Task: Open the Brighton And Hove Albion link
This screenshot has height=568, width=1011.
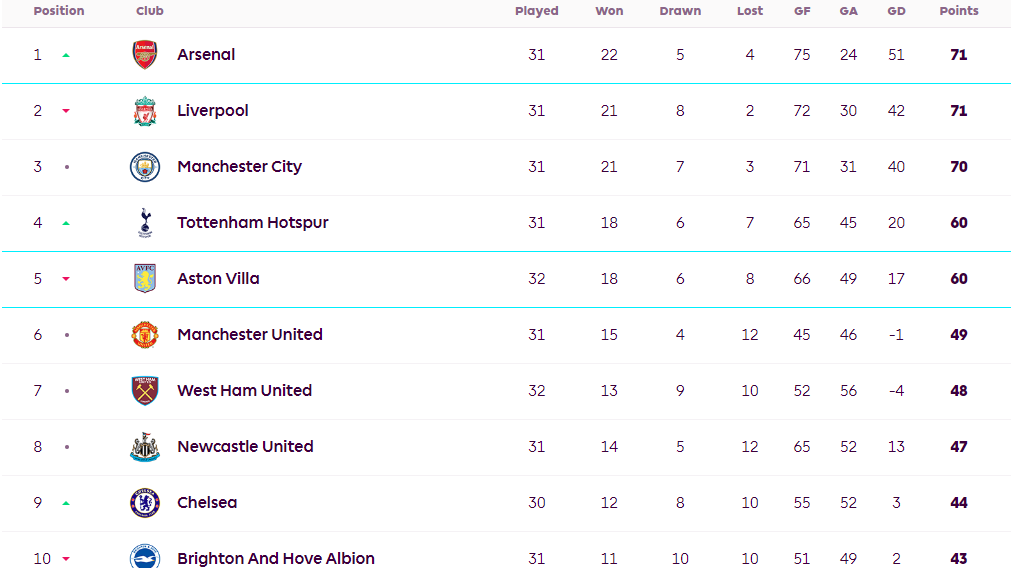Action: 275,558
